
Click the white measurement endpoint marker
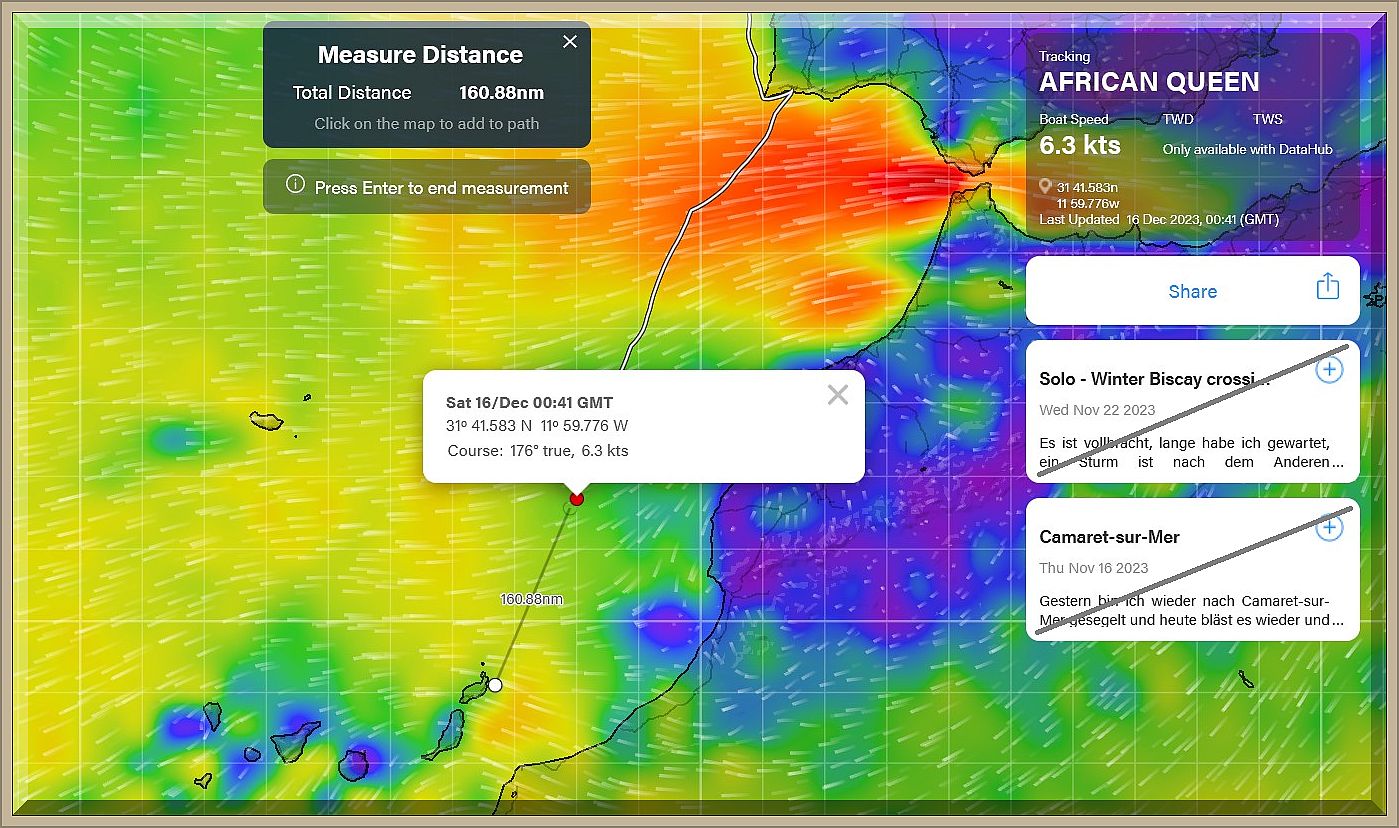[x=494, y=685]
